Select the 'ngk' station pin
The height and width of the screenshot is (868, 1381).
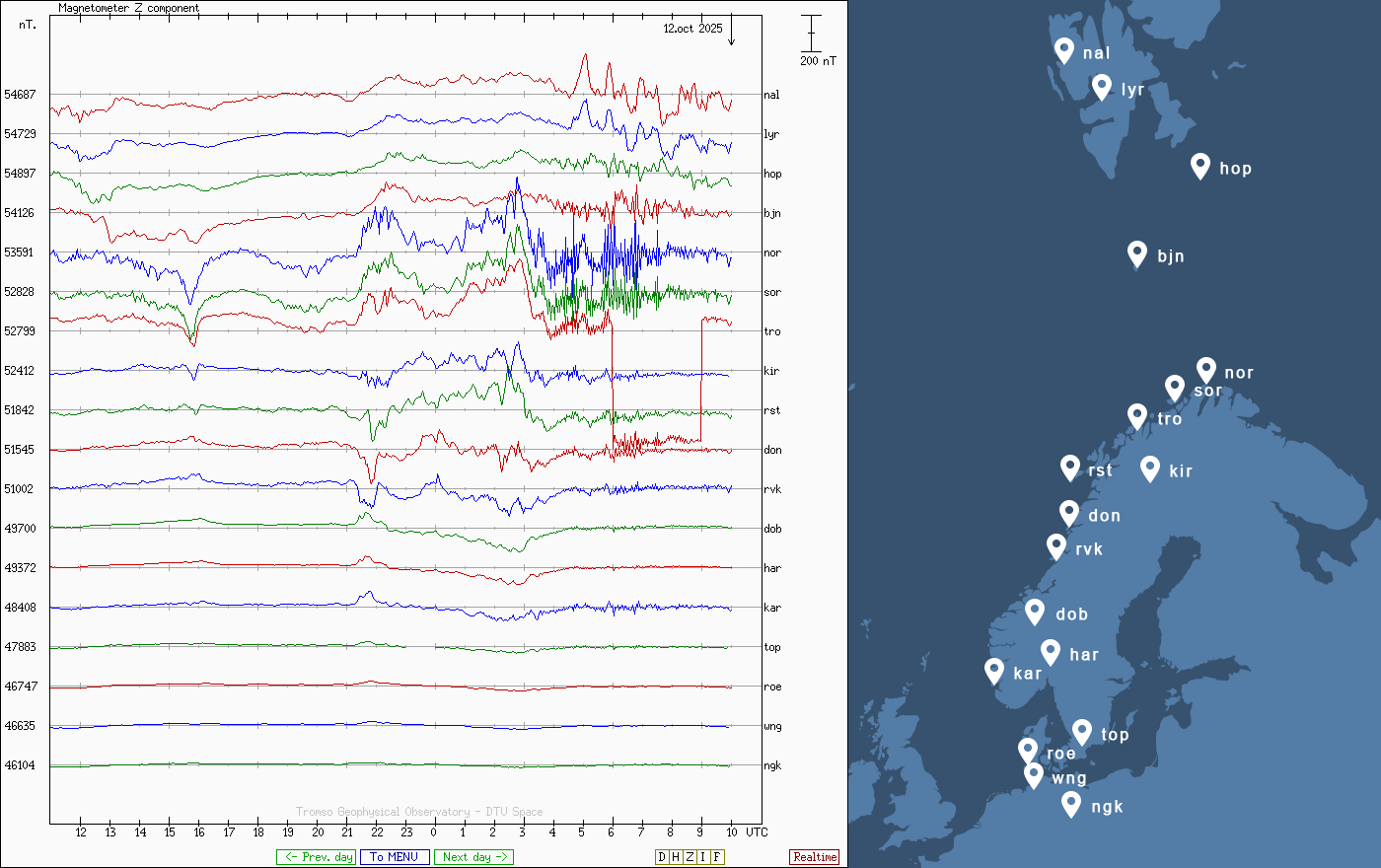click(x=1071, y=803)
